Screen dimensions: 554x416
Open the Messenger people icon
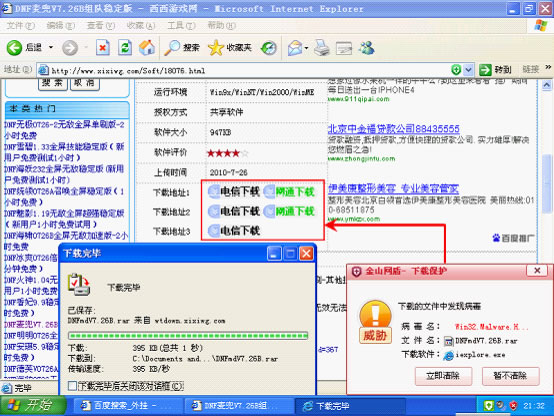click(367, 47)
